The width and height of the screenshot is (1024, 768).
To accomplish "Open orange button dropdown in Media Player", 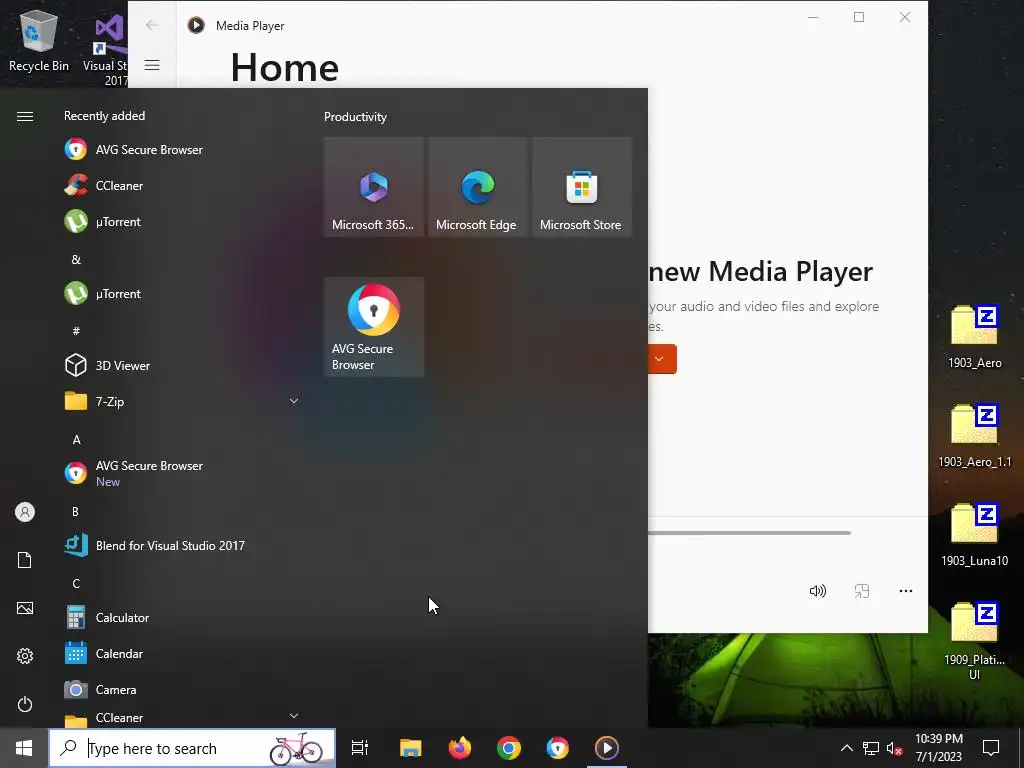I will coord(660,359).
